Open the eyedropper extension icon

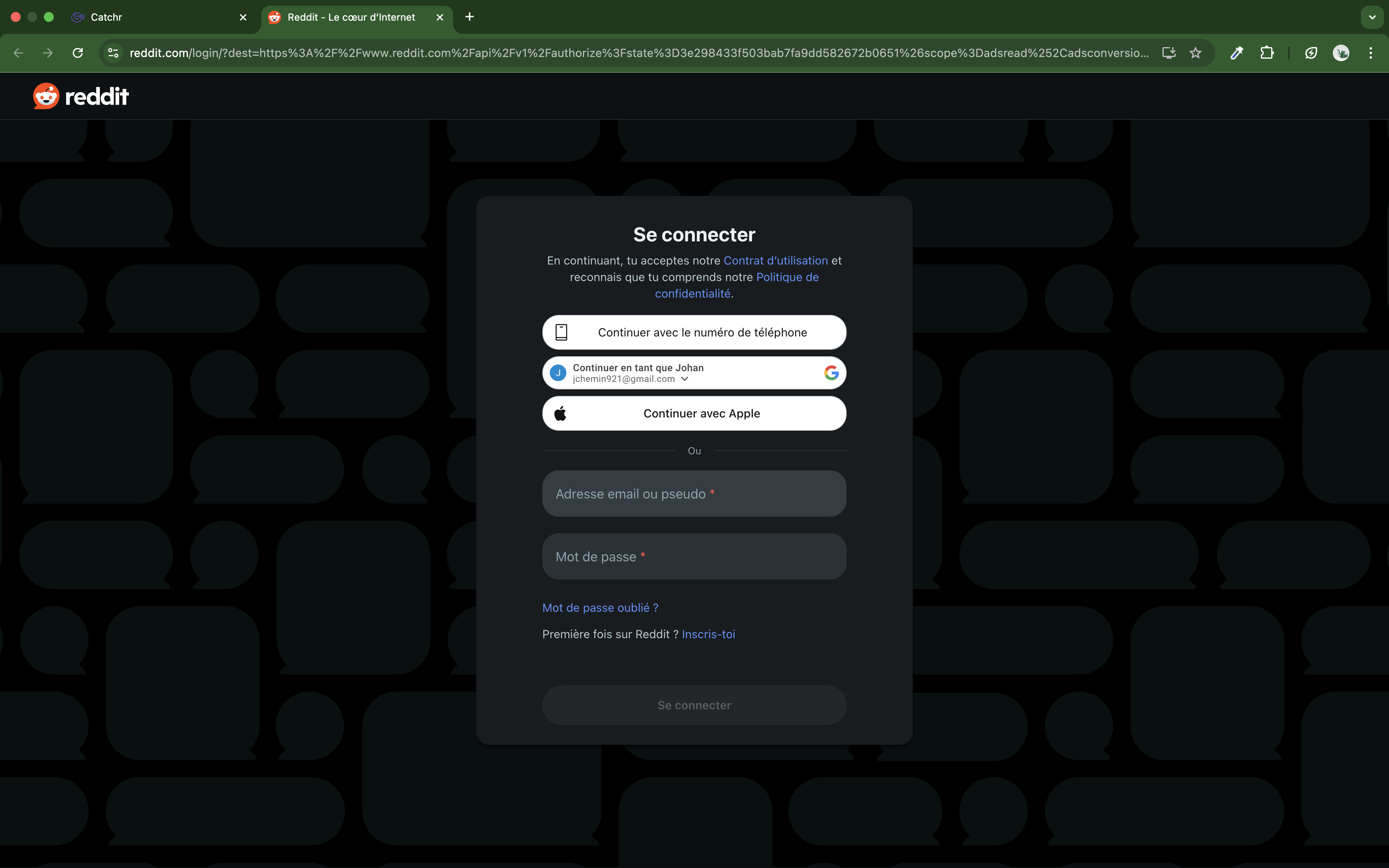[x=1237, y=53]
